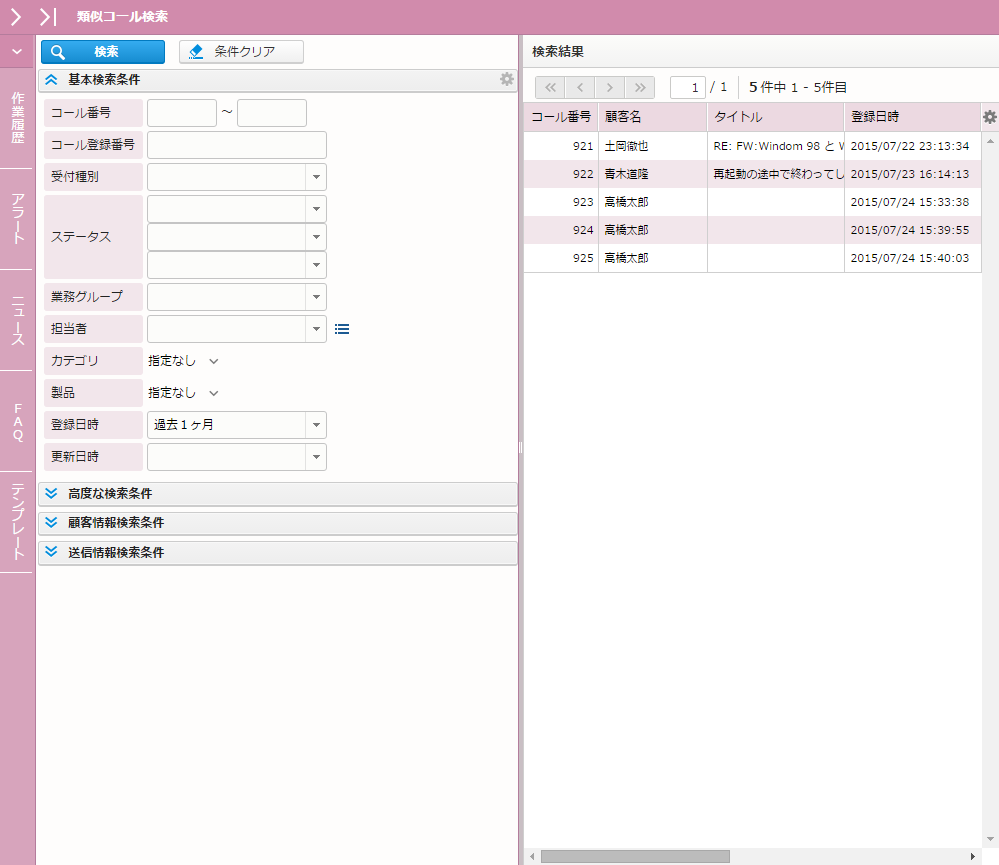Open the 登録日時 dropdown showing 過去１ヶ月
Image resolution: width=999 pixels, height=865 pixels.
click(316, 425)
